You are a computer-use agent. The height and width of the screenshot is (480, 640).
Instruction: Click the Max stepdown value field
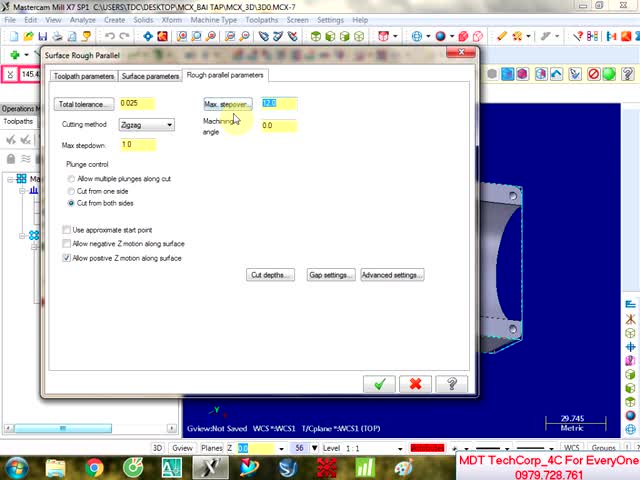[x=138, y=144]
